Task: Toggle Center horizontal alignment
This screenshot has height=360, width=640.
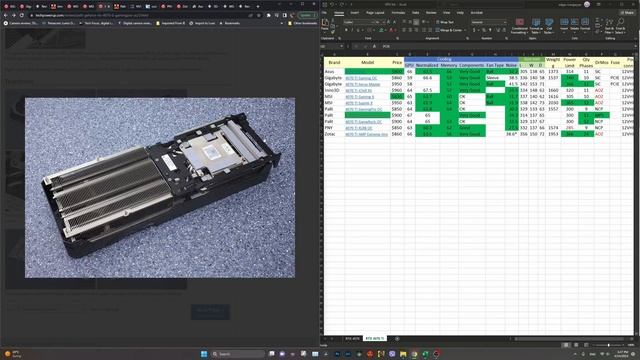Action: coord(410,30)
